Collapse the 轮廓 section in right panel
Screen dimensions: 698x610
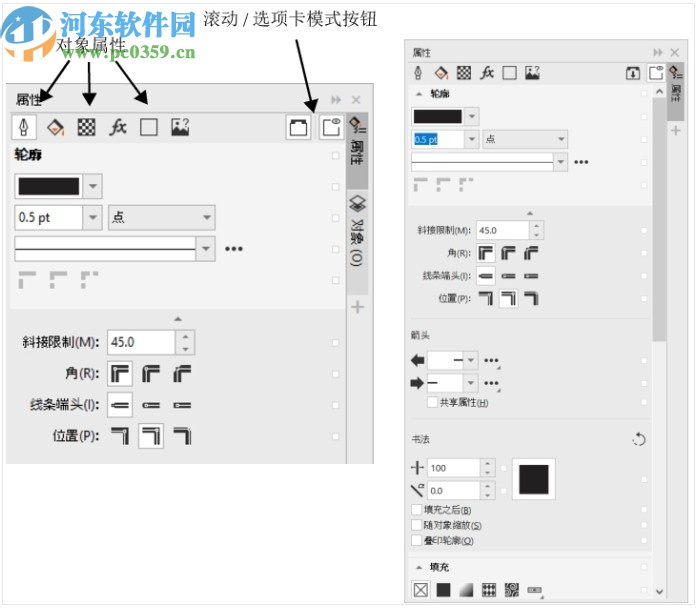pos(418,94)
